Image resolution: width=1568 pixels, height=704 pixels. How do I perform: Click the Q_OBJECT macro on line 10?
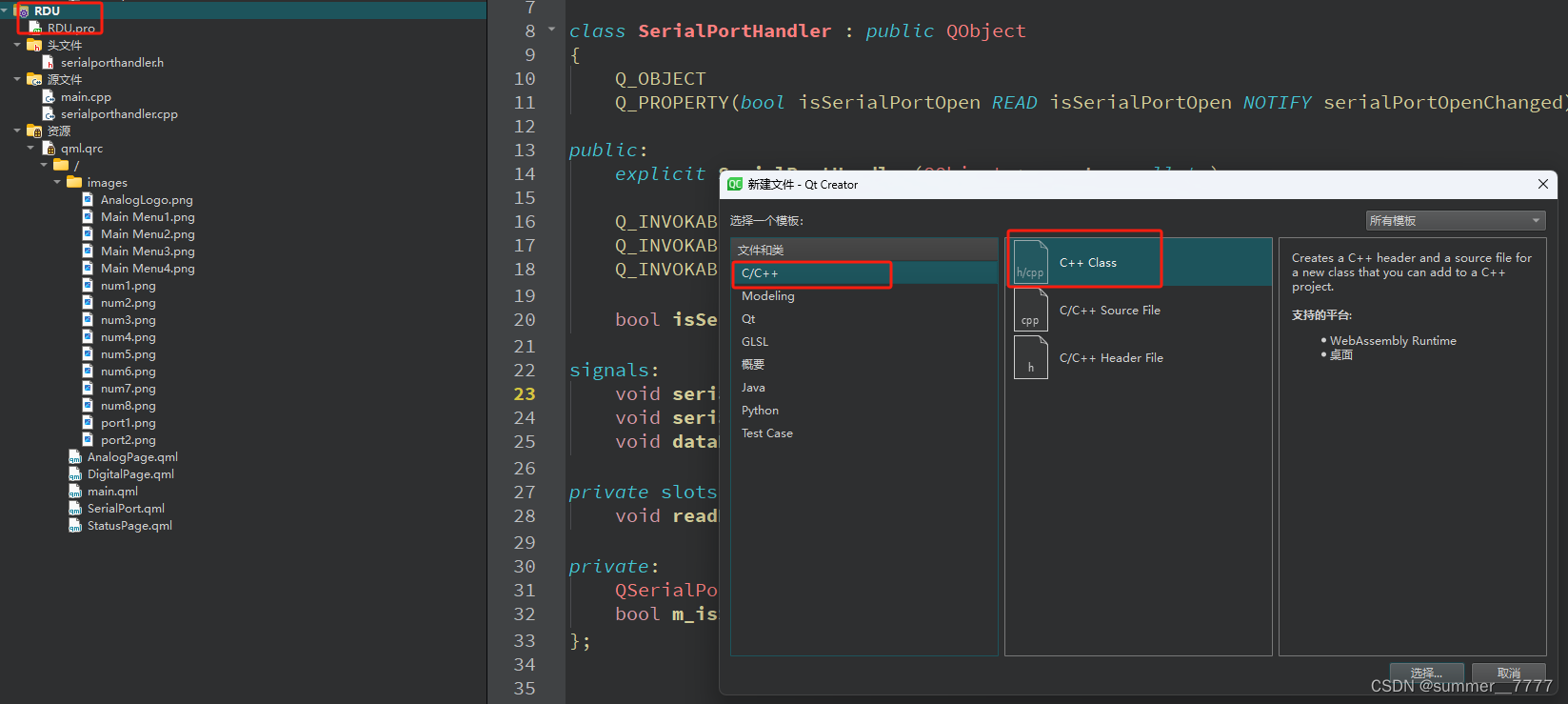(661, 79)
